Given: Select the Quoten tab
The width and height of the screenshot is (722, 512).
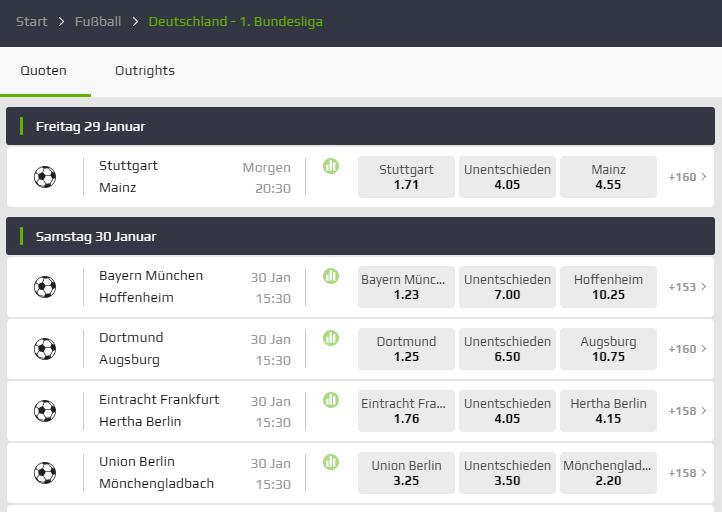Looking at the screenshot, I should 44,71.
